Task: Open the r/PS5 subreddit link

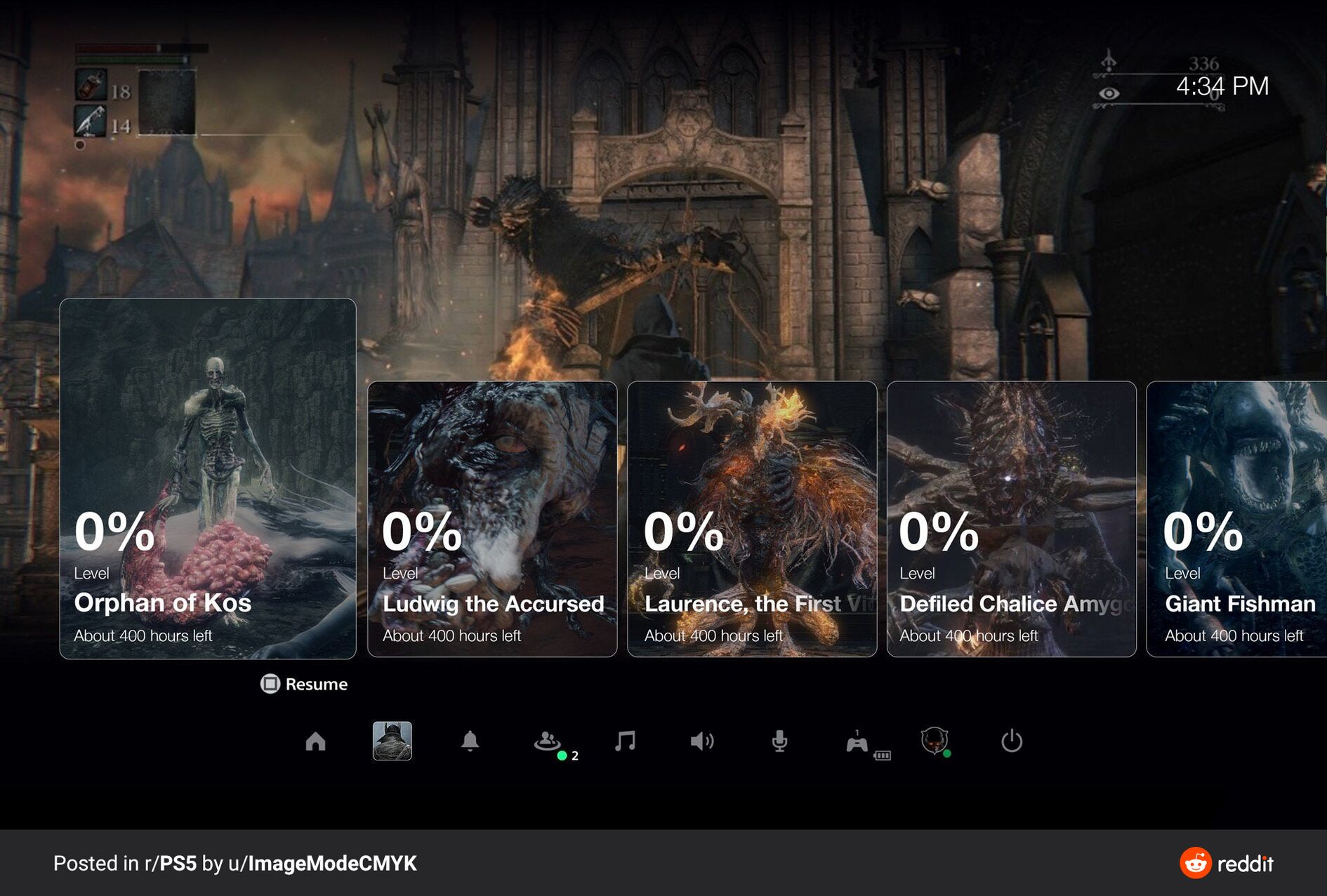Action: pos(171,863)
